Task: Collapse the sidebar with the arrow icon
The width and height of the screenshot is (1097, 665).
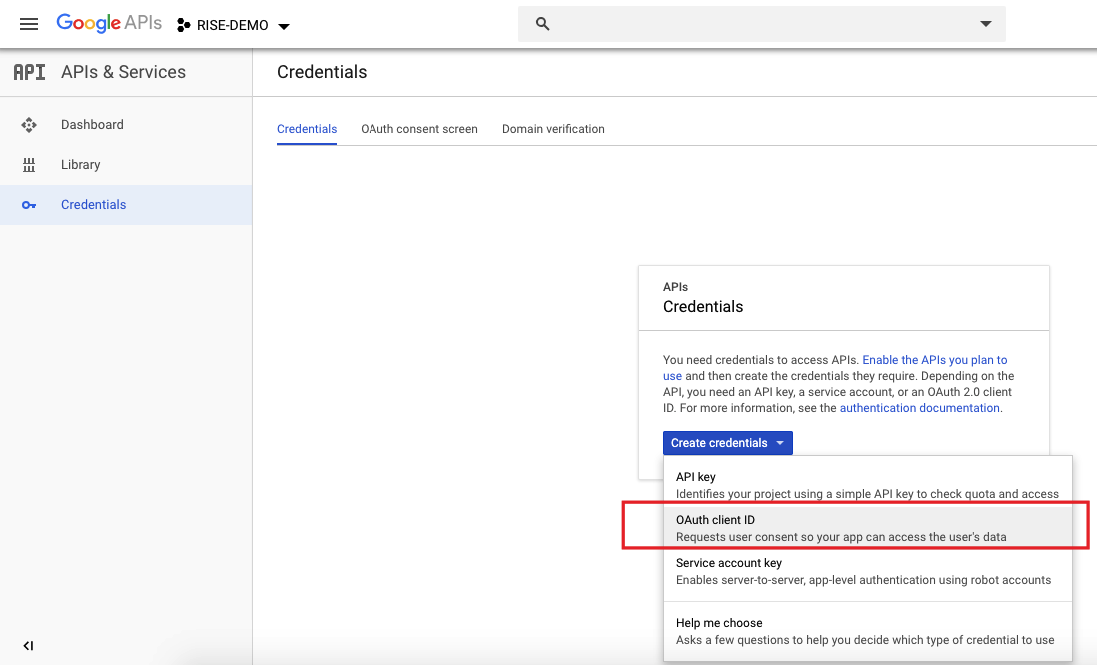Action: click(28, 645)
